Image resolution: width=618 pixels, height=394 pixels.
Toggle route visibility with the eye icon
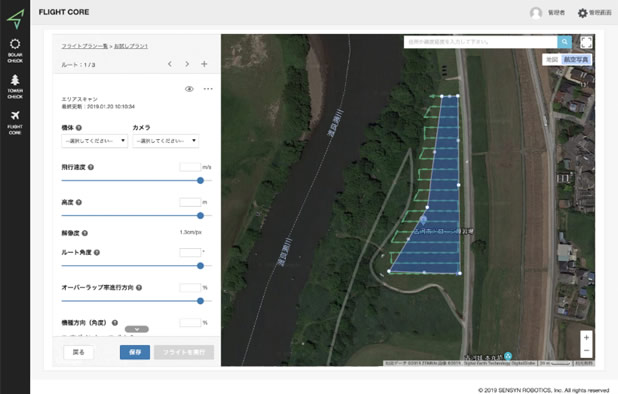coord(189,89)
